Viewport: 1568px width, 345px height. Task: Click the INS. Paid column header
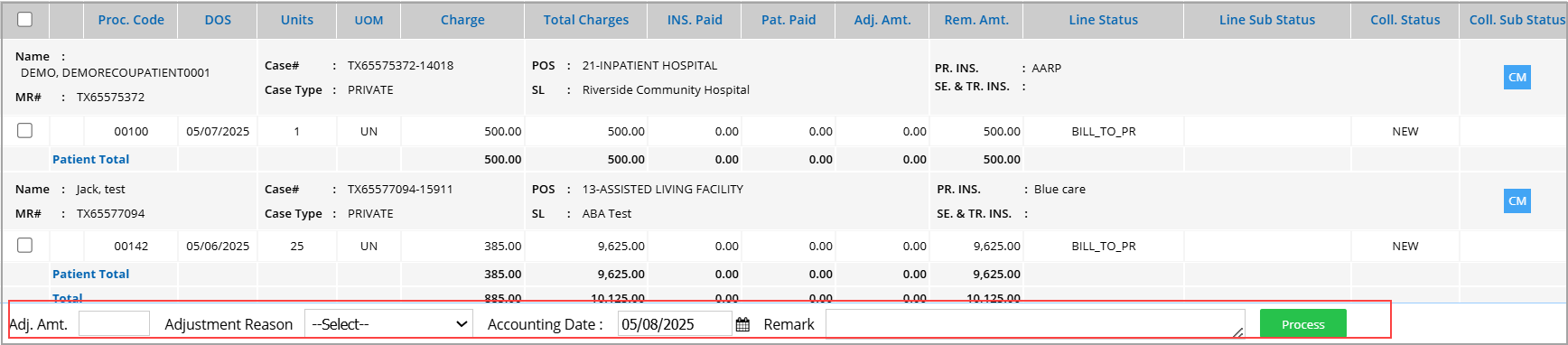(x=695, y=20)
